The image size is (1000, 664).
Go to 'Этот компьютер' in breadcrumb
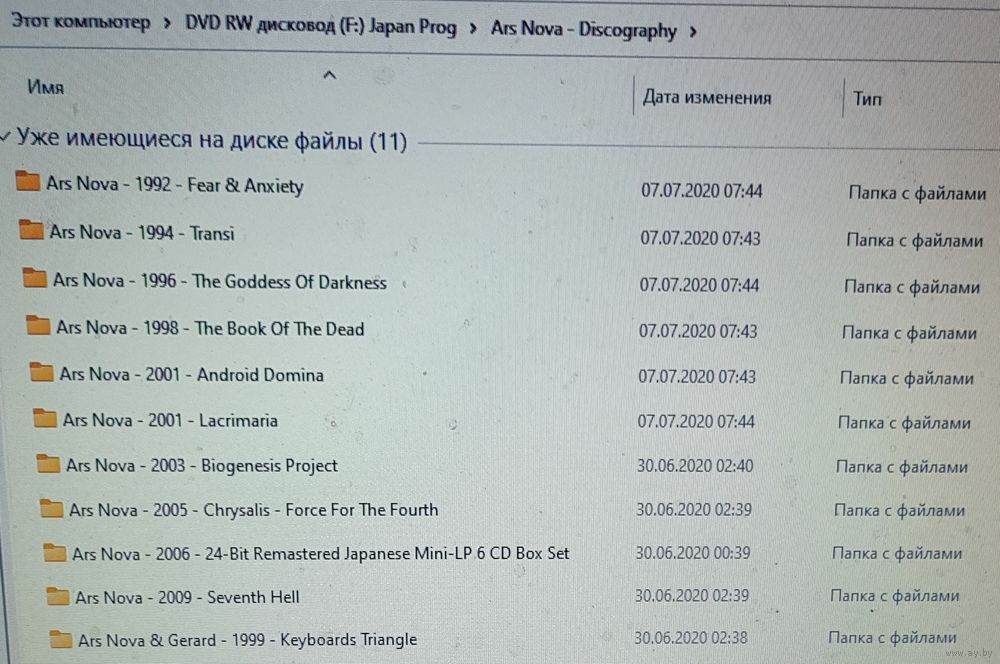(80, 21)
